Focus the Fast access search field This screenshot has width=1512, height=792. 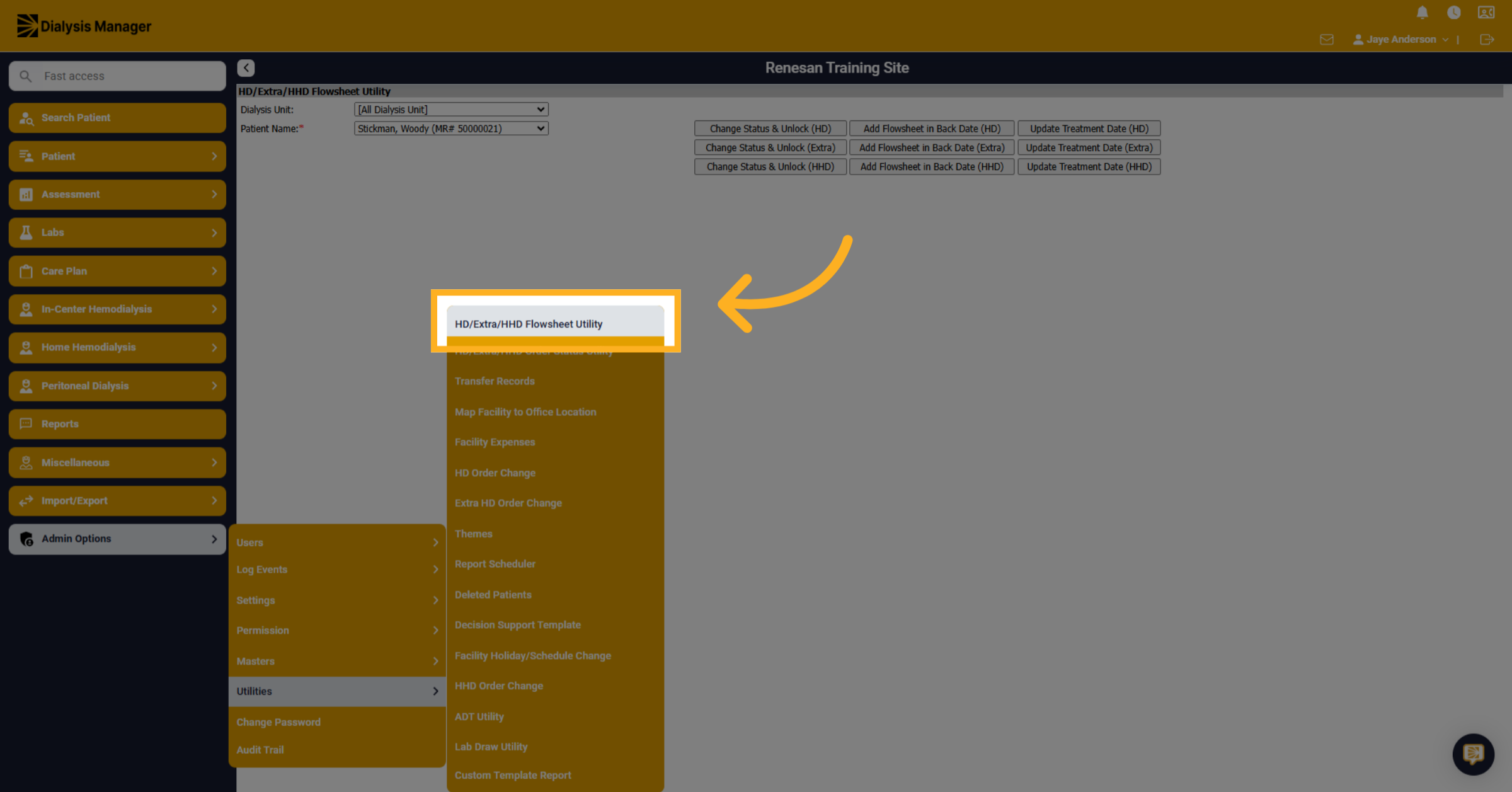117,76
